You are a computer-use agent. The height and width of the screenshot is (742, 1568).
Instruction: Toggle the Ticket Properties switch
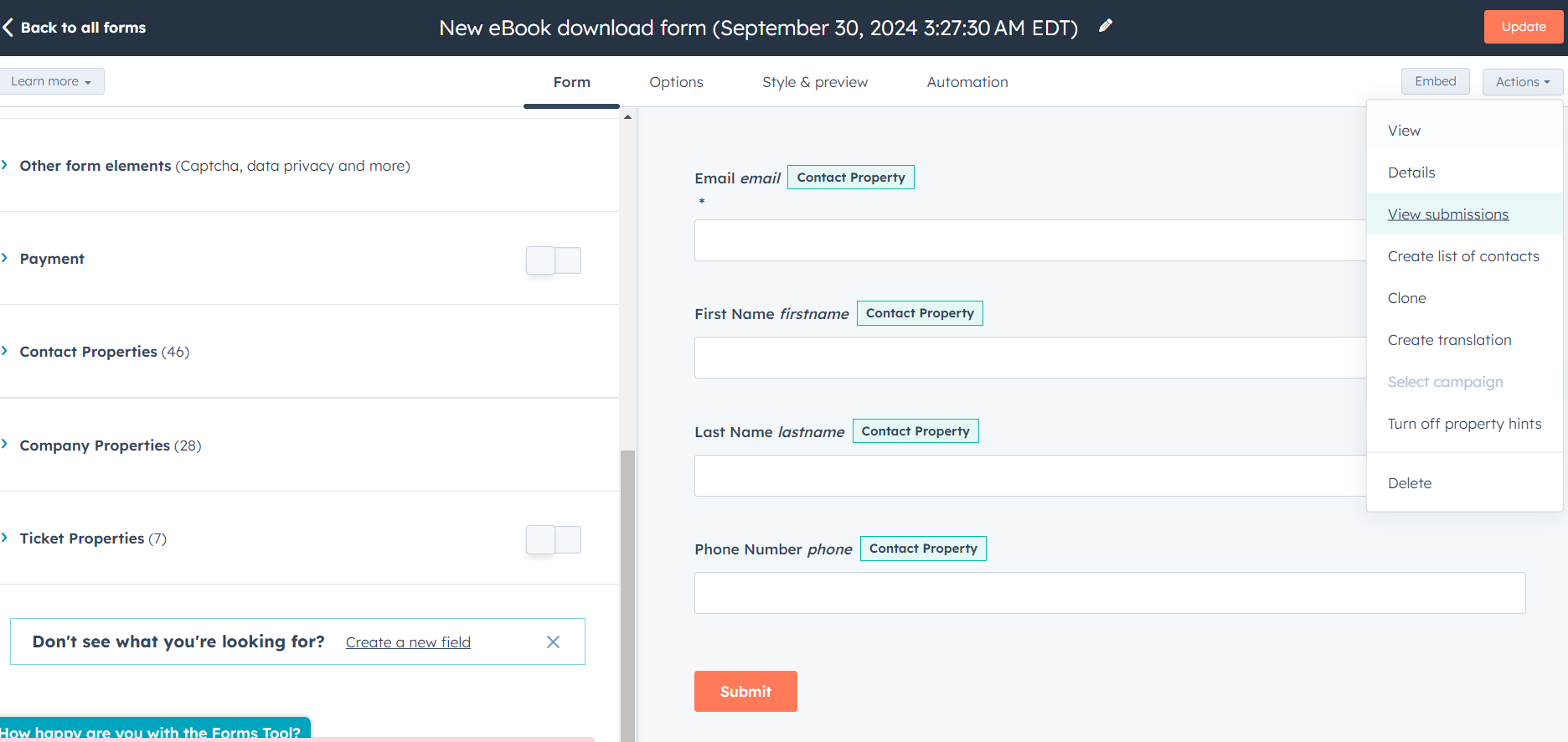(554, 539)
